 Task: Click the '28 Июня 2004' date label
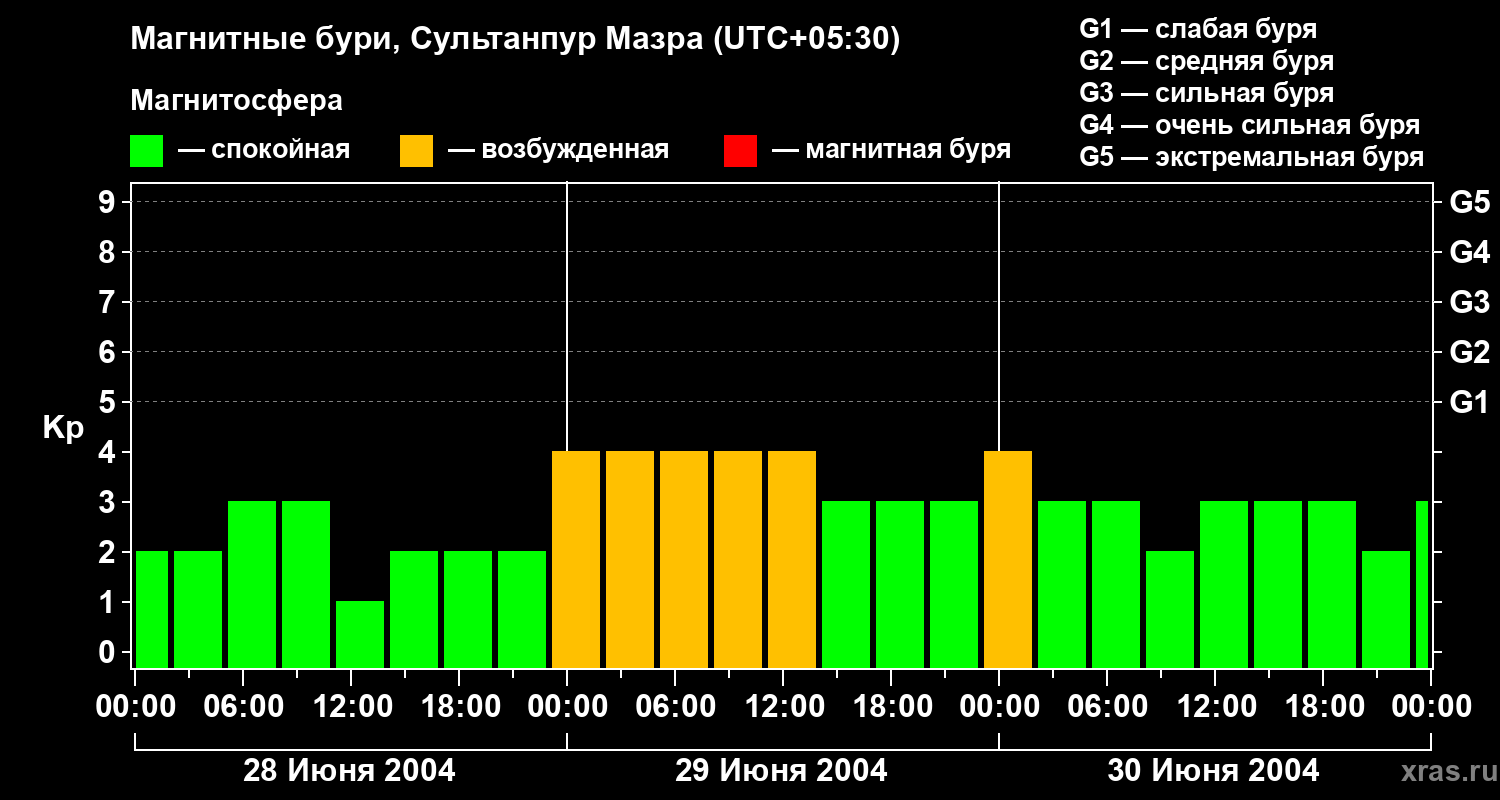(x=349, y=771)
